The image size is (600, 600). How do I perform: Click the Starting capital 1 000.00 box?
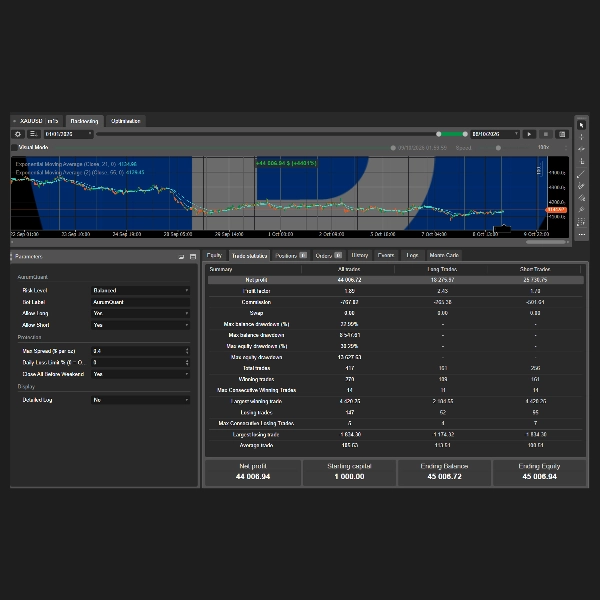[349, 472]
